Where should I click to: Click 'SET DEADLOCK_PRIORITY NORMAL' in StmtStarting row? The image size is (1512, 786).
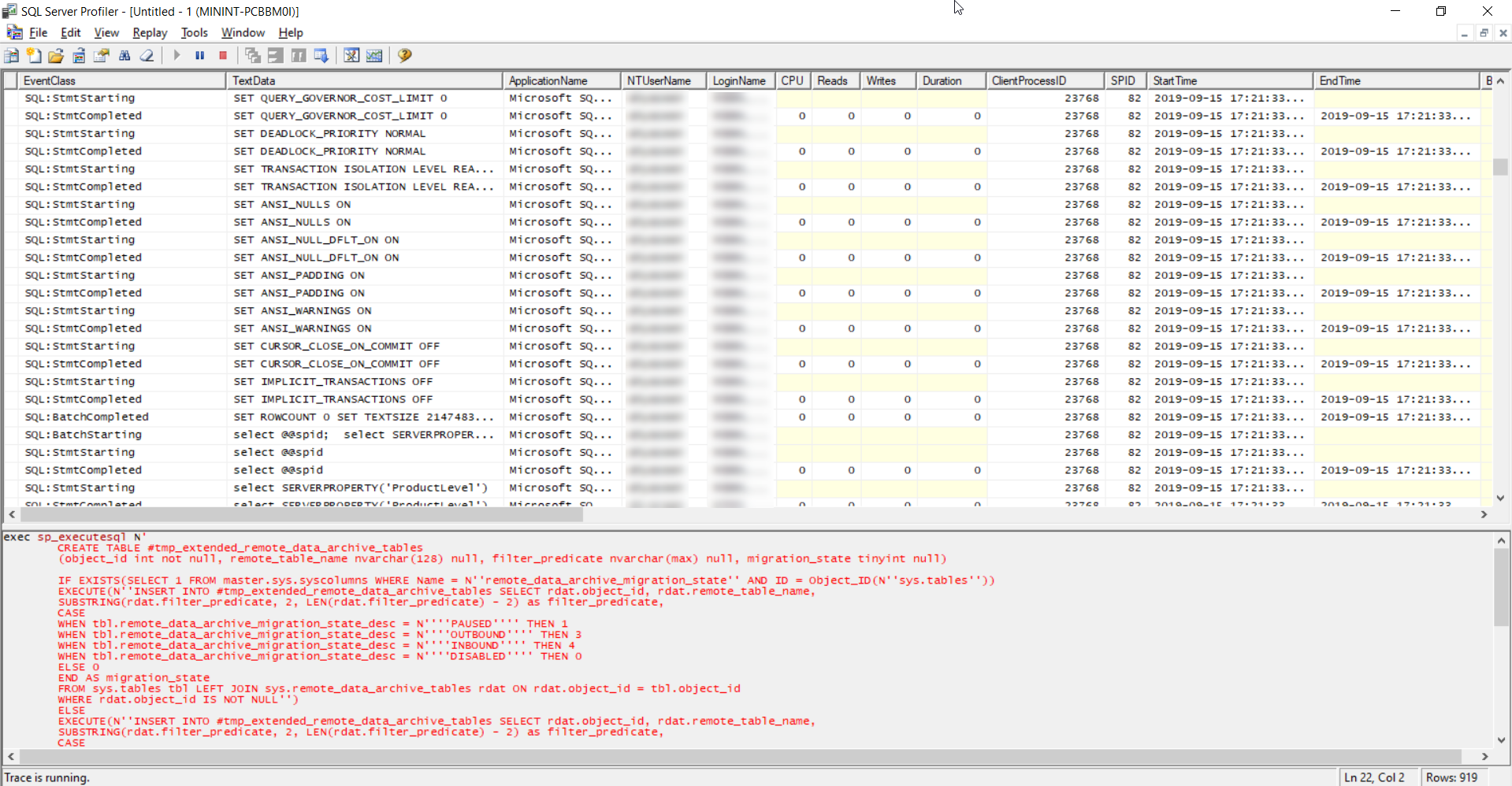pos(329,133)
